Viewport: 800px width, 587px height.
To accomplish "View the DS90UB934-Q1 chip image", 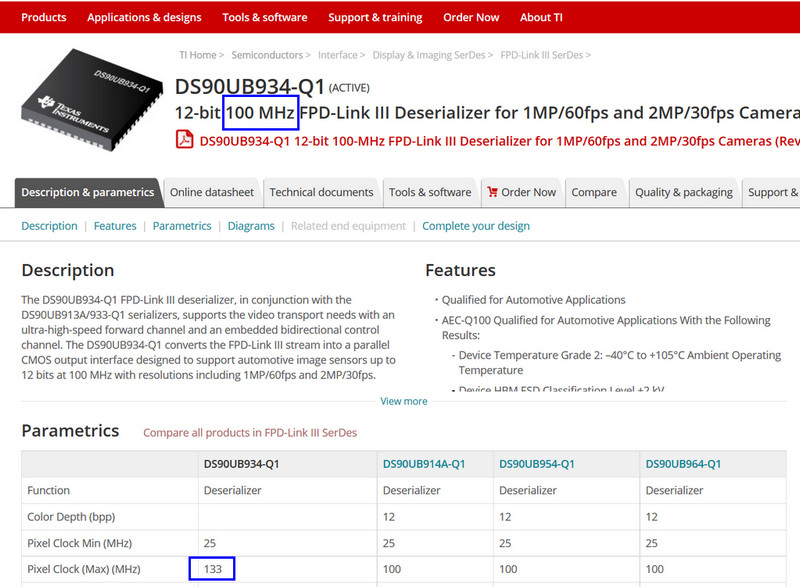I will 92,100.
